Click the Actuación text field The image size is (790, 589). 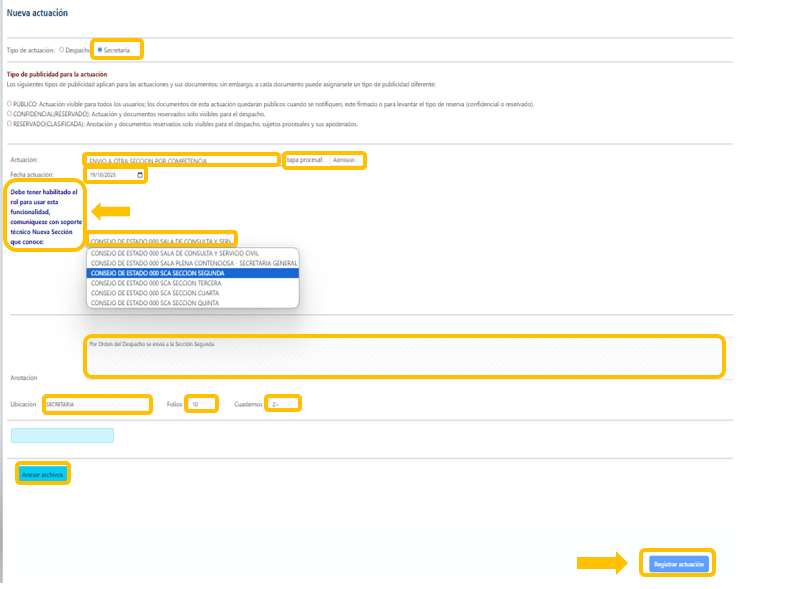182,160
